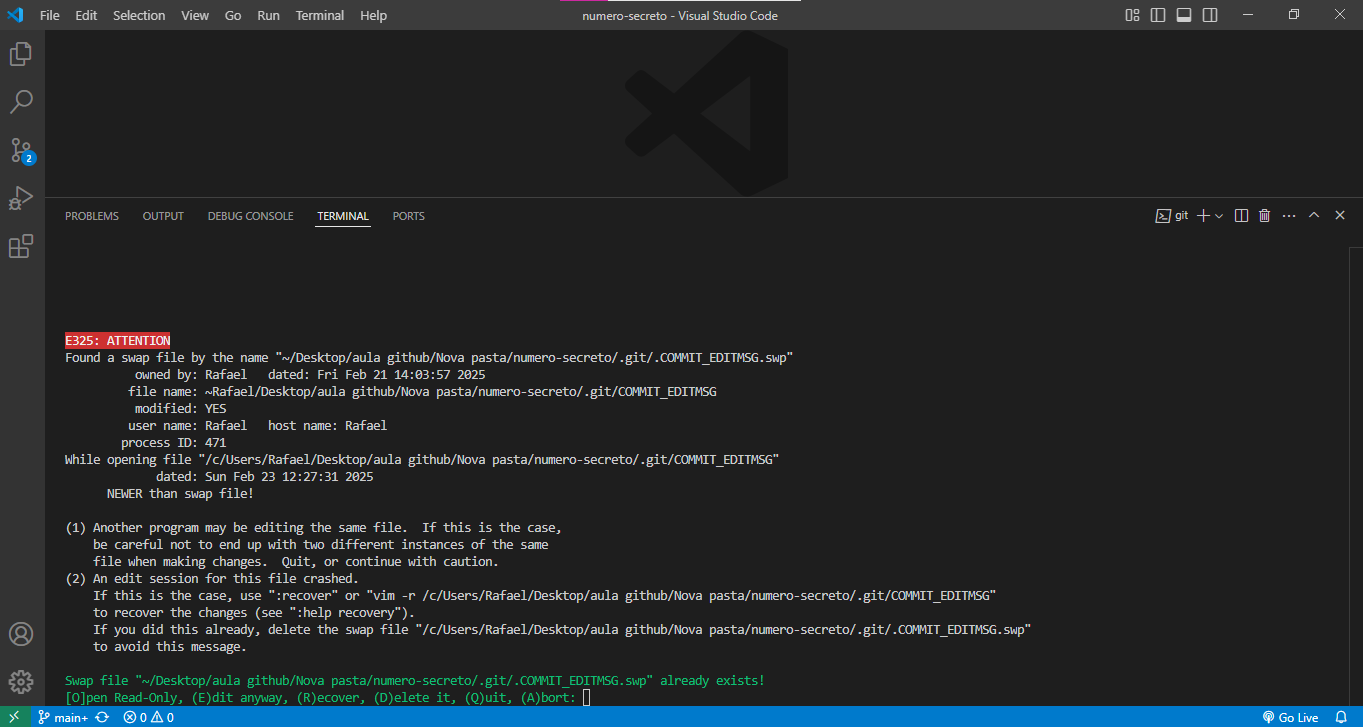
Task: Toggle the Primary Side Bar
Action: coord(1158,15)
